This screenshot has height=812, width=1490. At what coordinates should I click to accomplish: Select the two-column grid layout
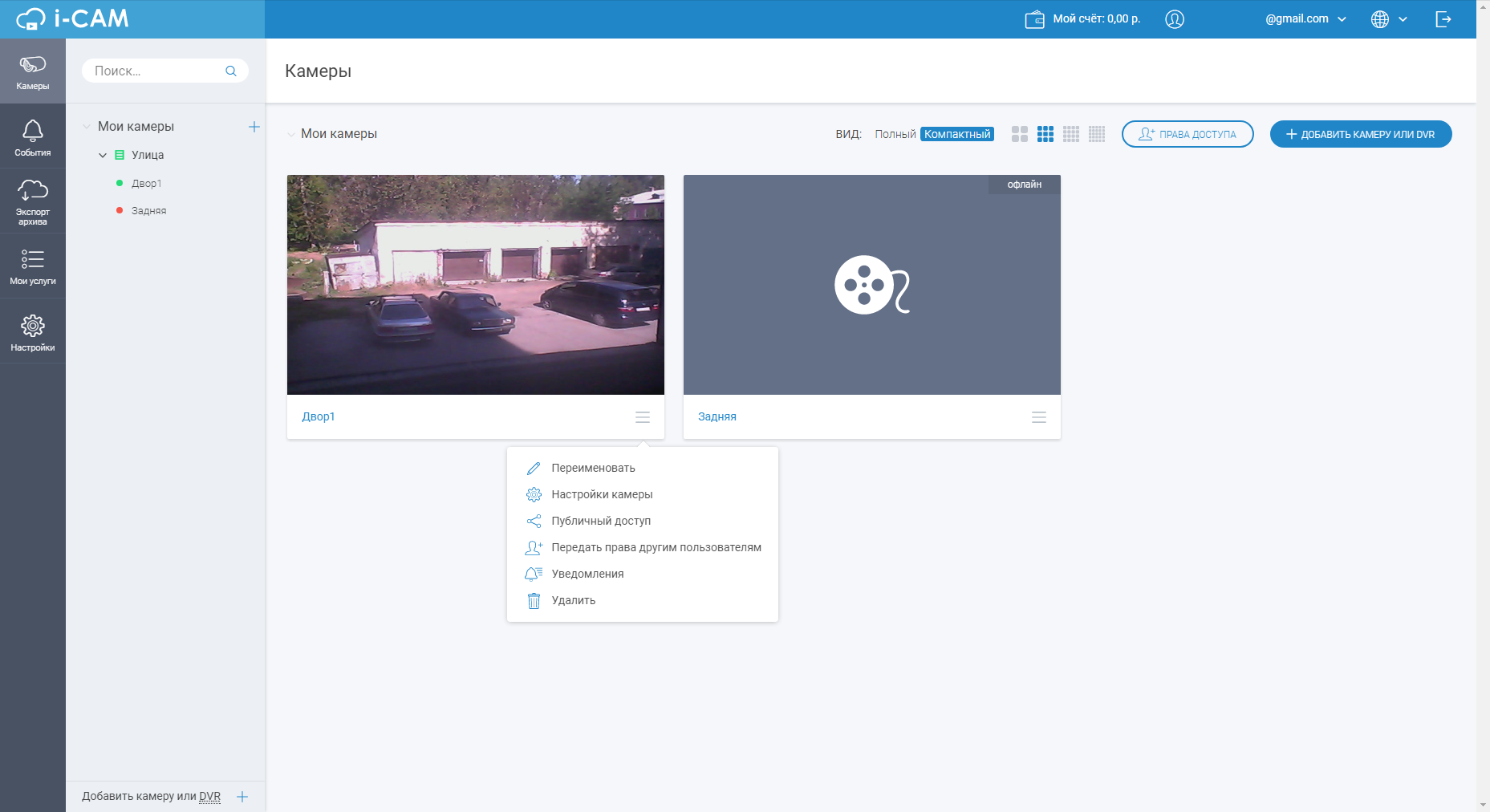click(1019, 134)
